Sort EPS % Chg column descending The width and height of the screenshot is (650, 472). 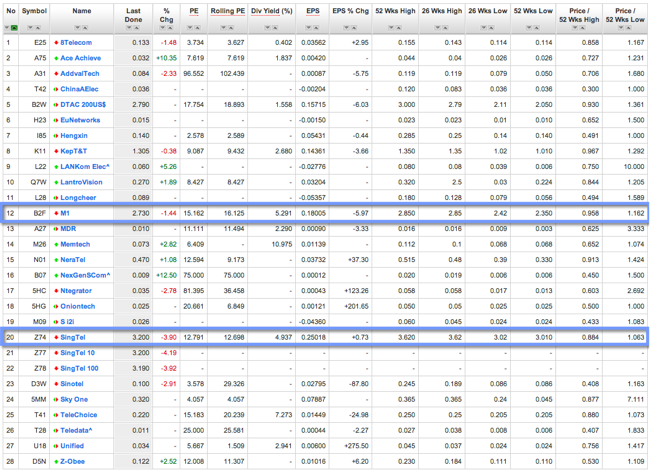tap(346, 28)
